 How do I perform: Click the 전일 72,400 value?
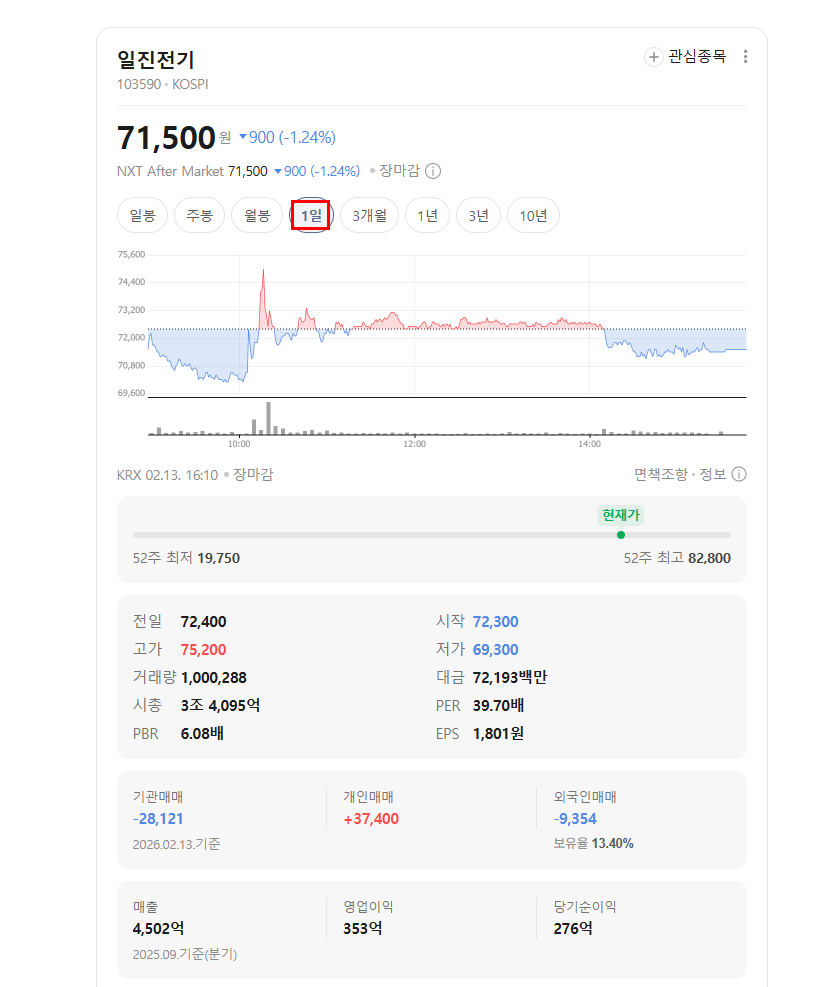[x=203, y=622]
